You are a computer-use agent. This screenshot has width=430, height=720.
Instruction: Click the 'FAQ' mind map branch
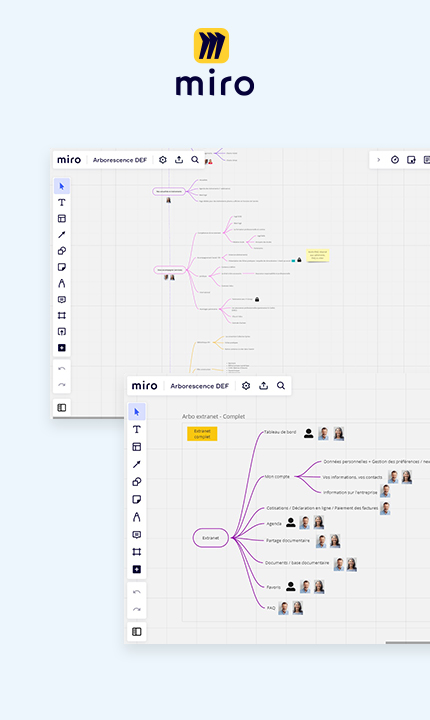pyautogui.click(x=271, y=608)
